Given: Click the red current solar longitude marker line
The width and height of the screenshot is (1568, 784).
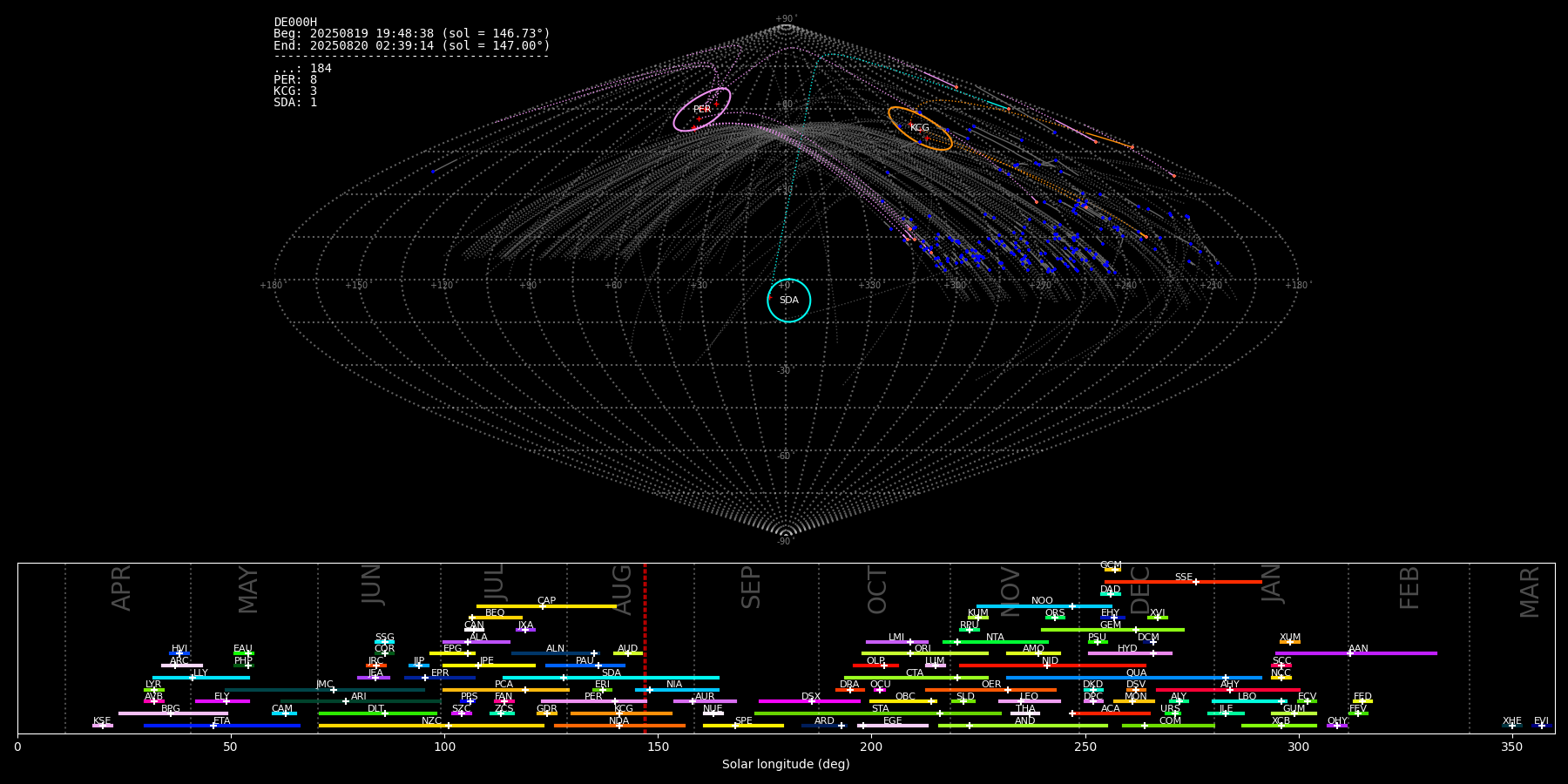Looking at the screenshot, I should (x=645, y=648).
